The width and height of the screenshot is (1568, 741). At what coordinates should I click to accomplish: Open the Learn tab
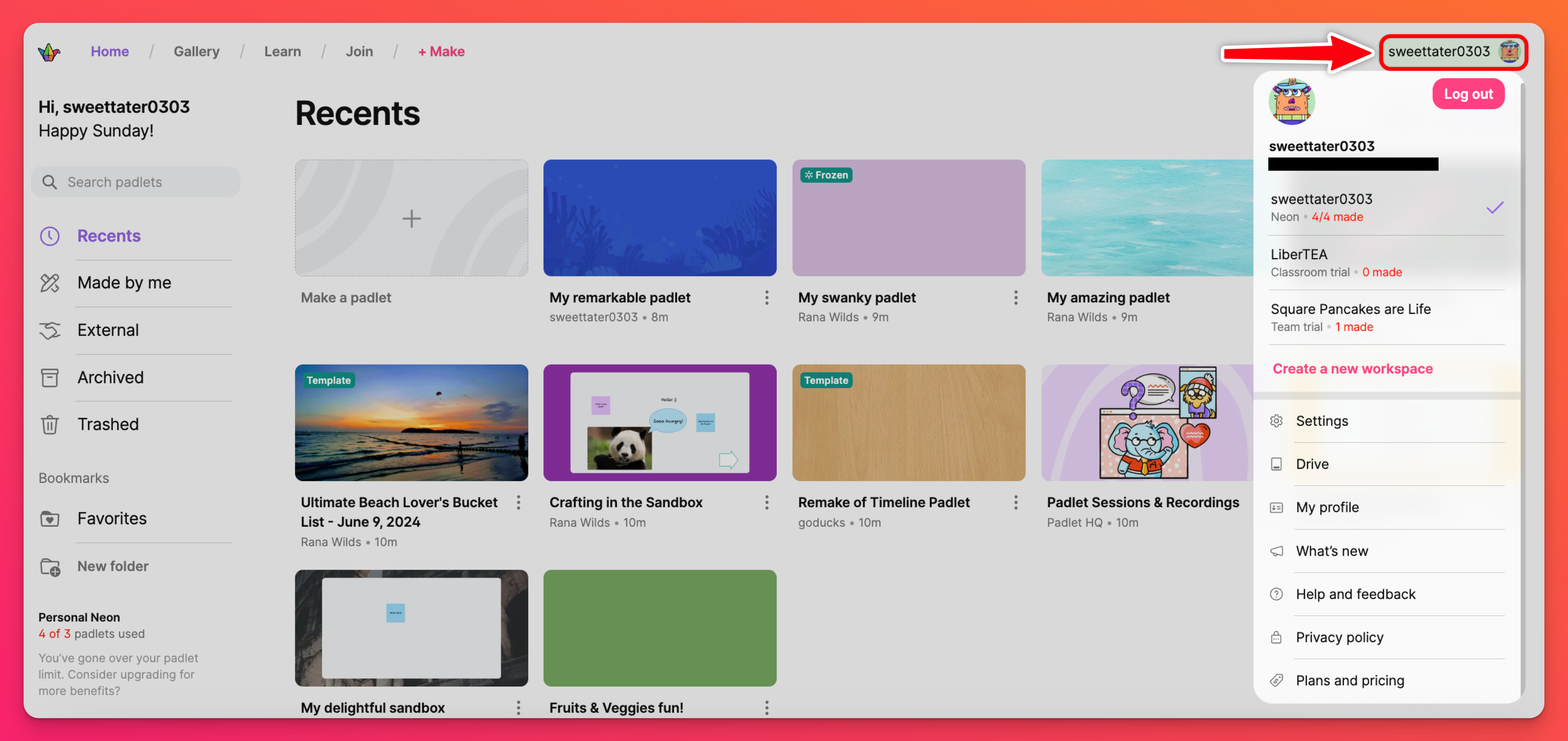tap(282, 52)
